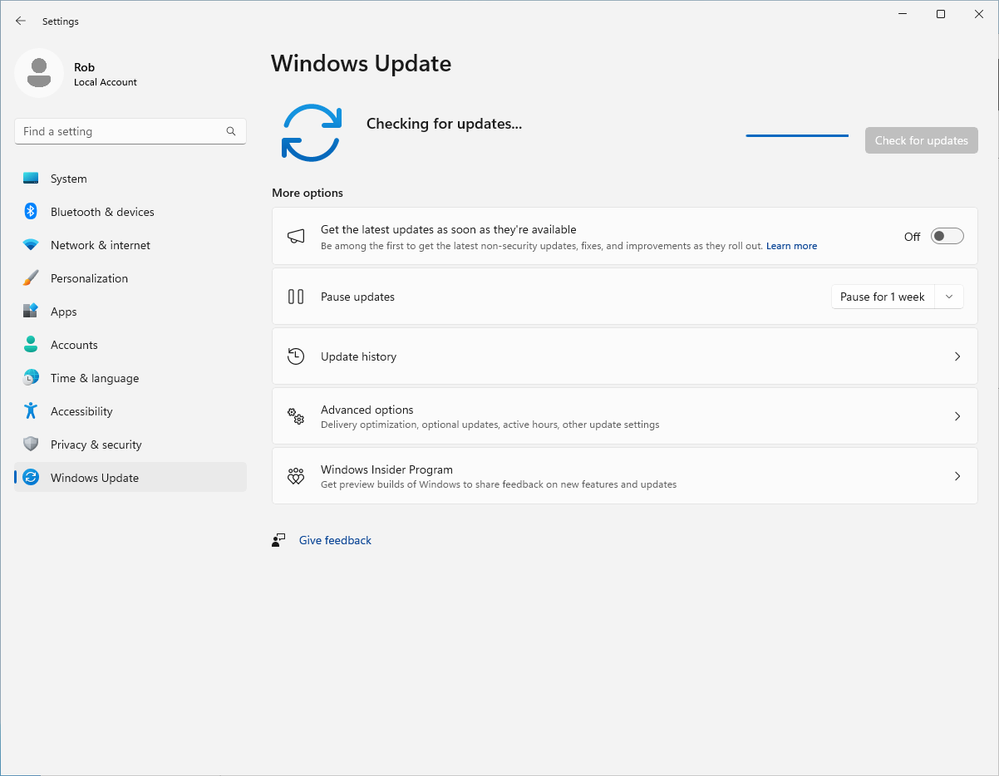The image size is (999, 776).
Task: Click the Windows Update sidebar sync icon
Action: [31, 477]
